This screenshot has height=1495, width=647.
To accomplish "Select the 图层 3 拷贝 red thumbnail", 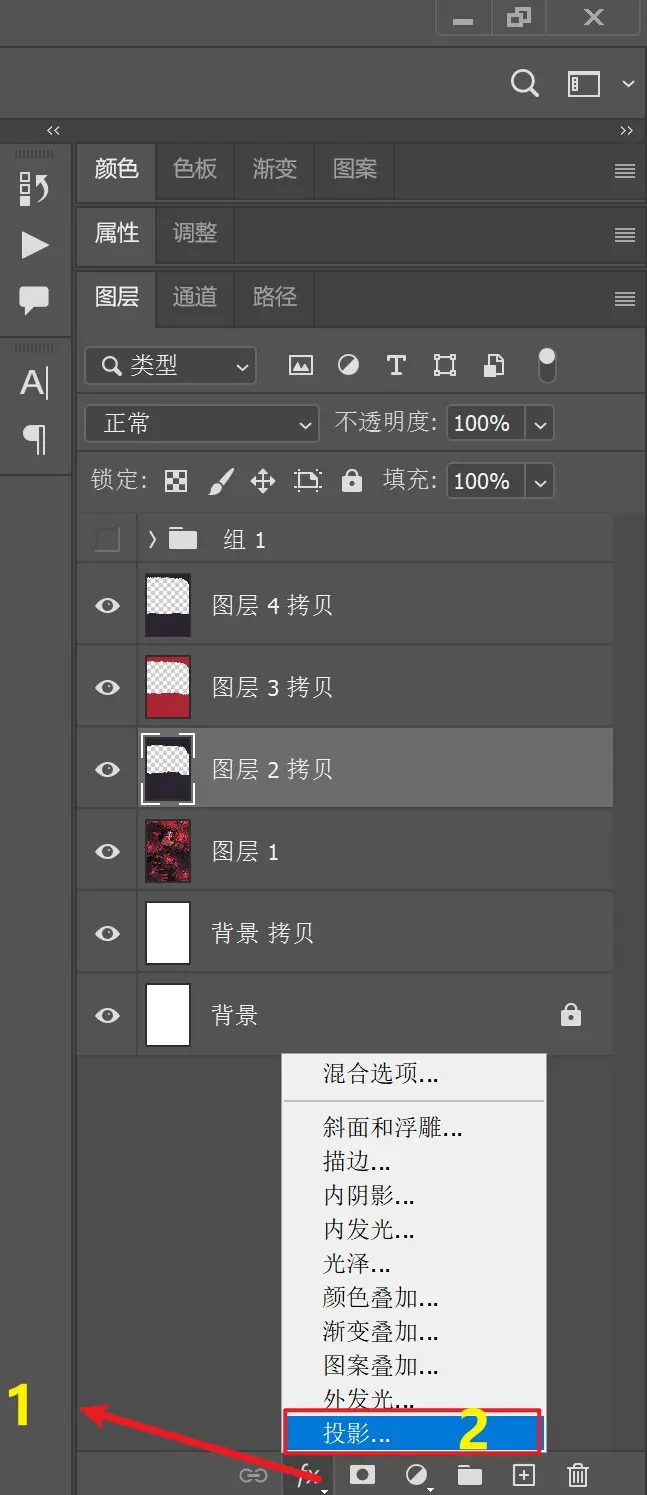I will [x=168, y=687].
